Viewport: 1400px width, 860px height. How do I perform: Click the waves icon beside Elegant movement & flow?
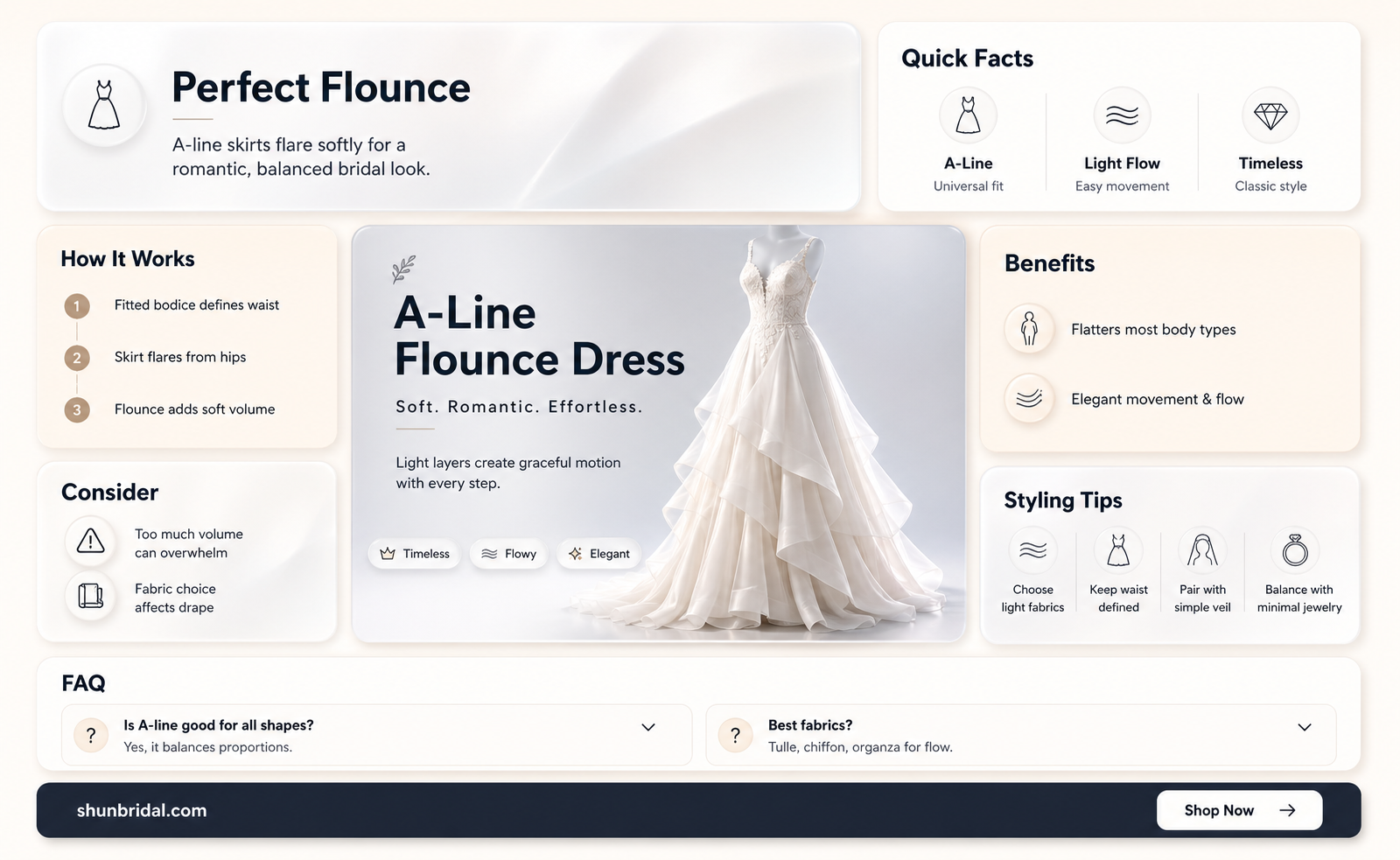pos(1029,399)
